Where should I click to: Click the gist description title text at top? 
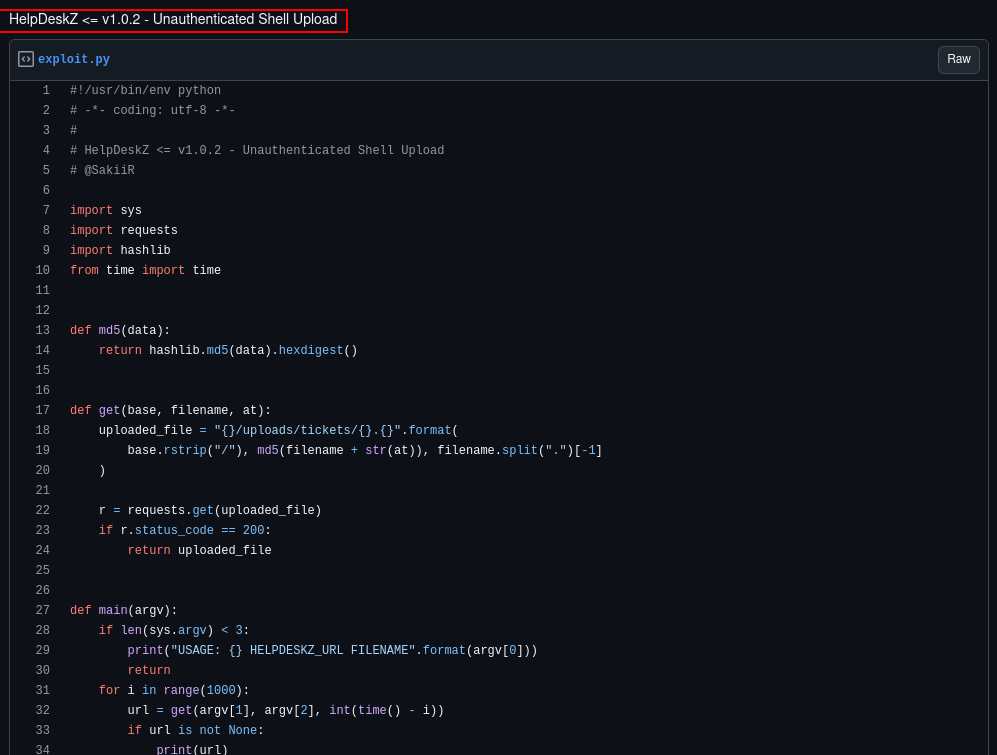(x=173, y=20)
